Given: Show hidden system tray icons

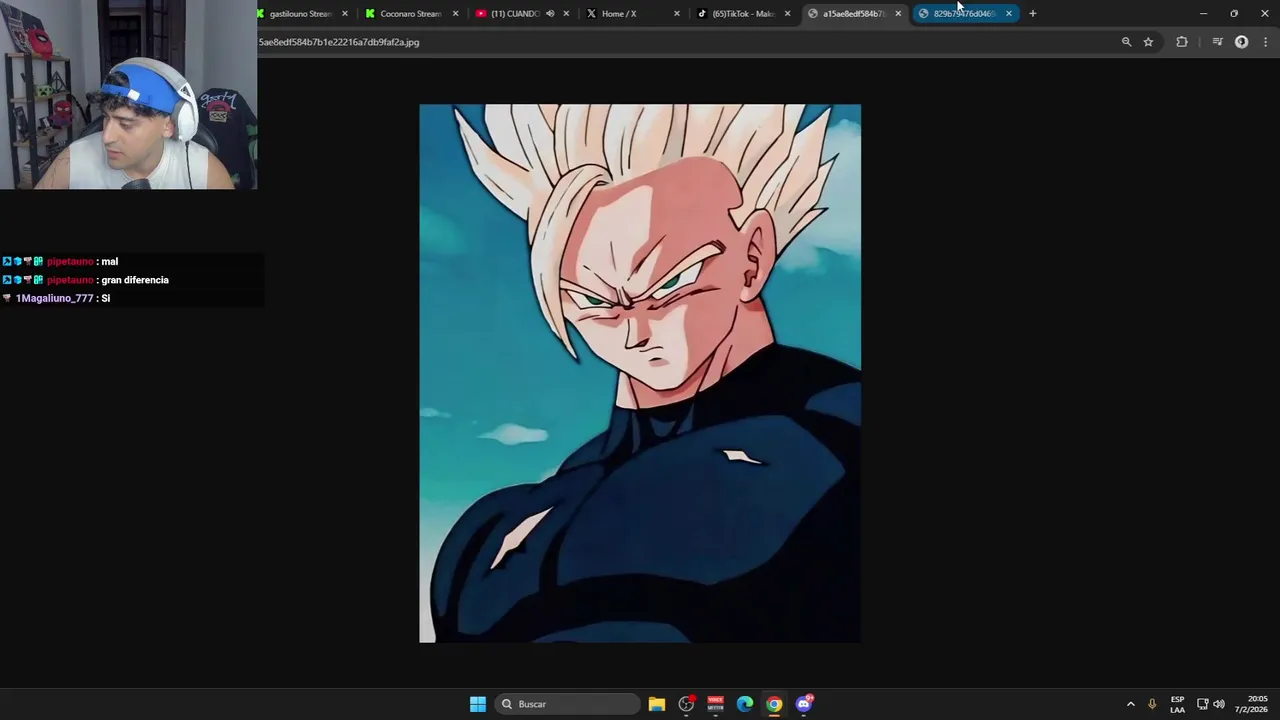Looking at the screenshot, I should click(1131, 704).
